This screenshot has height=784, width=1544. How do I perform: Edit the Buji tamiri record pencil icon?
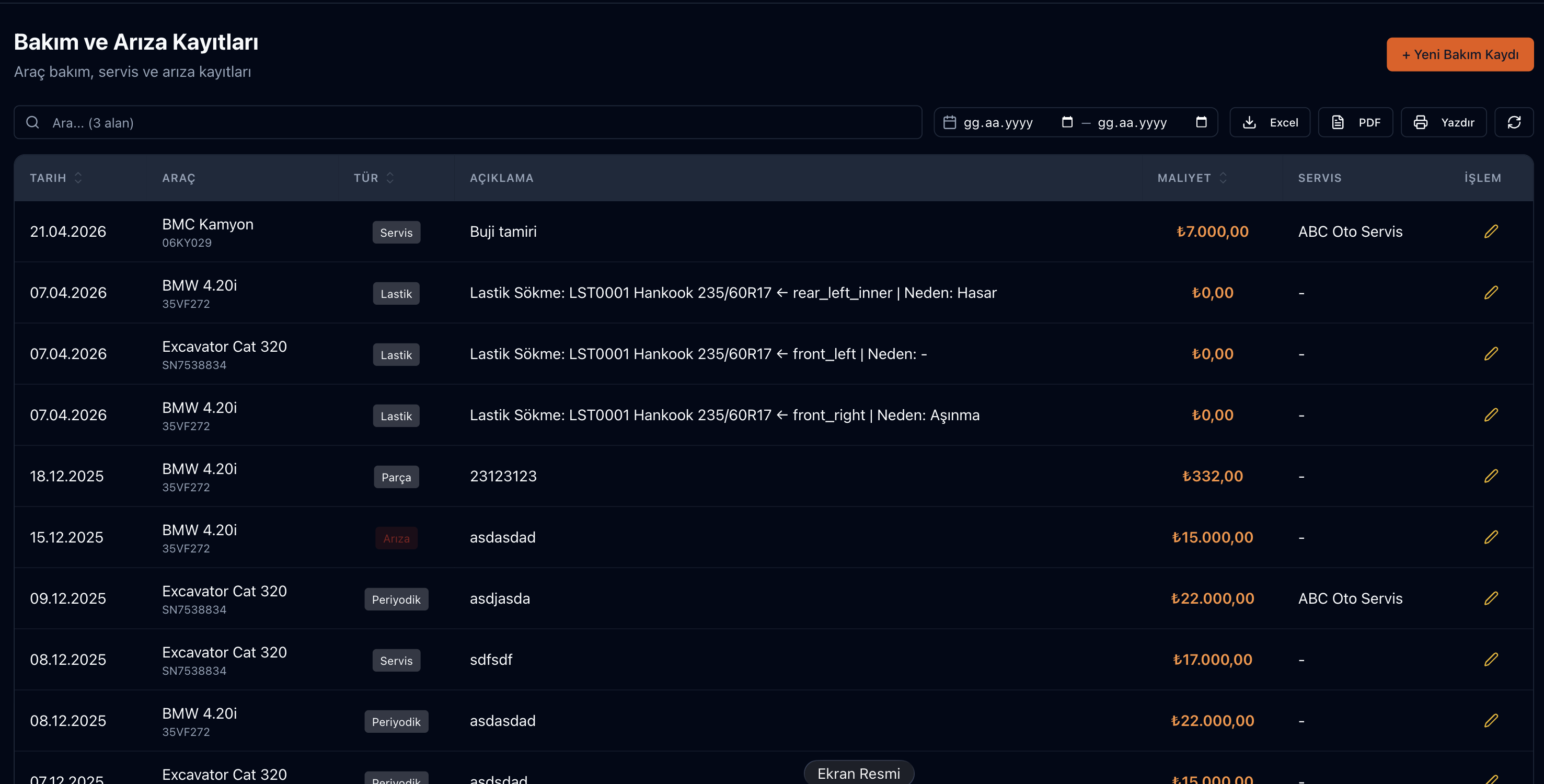[1491, 232]
